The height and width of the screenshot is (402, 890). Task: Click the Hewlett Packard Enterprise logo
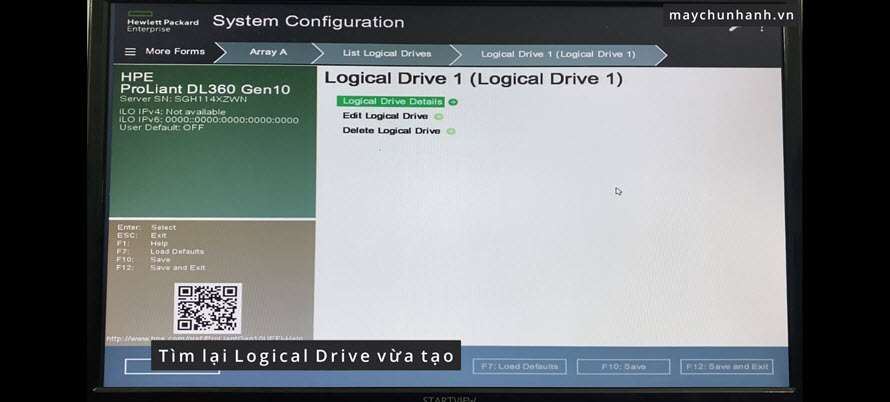pos(162,22)
